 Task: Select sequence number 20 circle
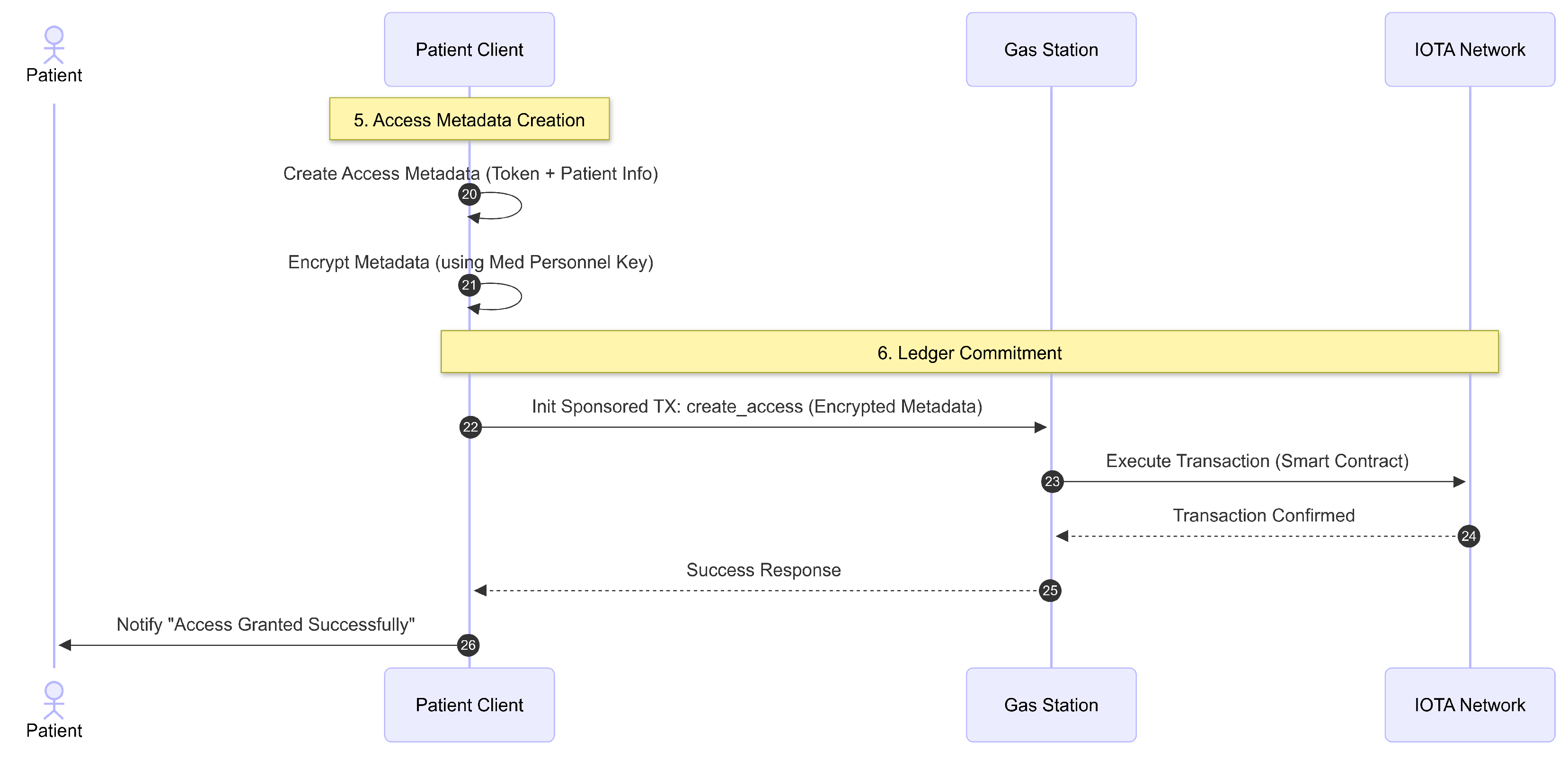tap(469, 194)
